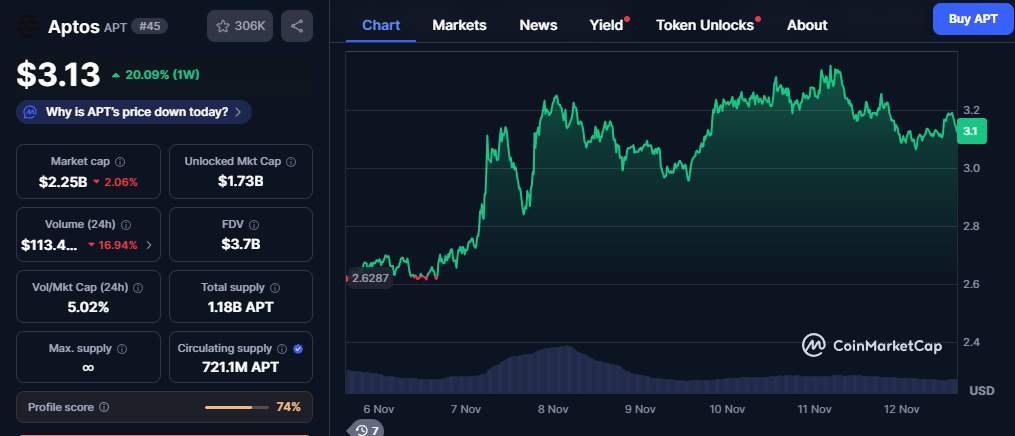Click the Volume (24h) info icon

pyautogui.click(x=126, y=224)
